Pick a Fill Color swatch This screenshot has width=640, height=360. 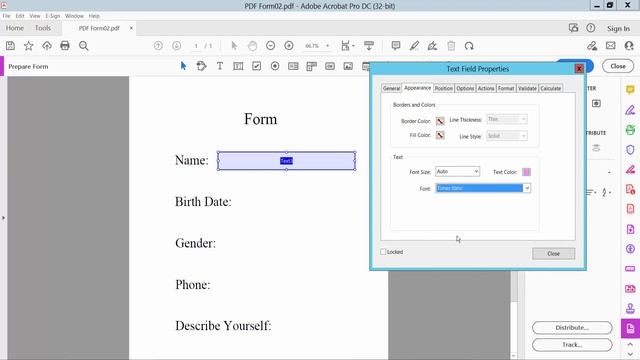(440, 135)
